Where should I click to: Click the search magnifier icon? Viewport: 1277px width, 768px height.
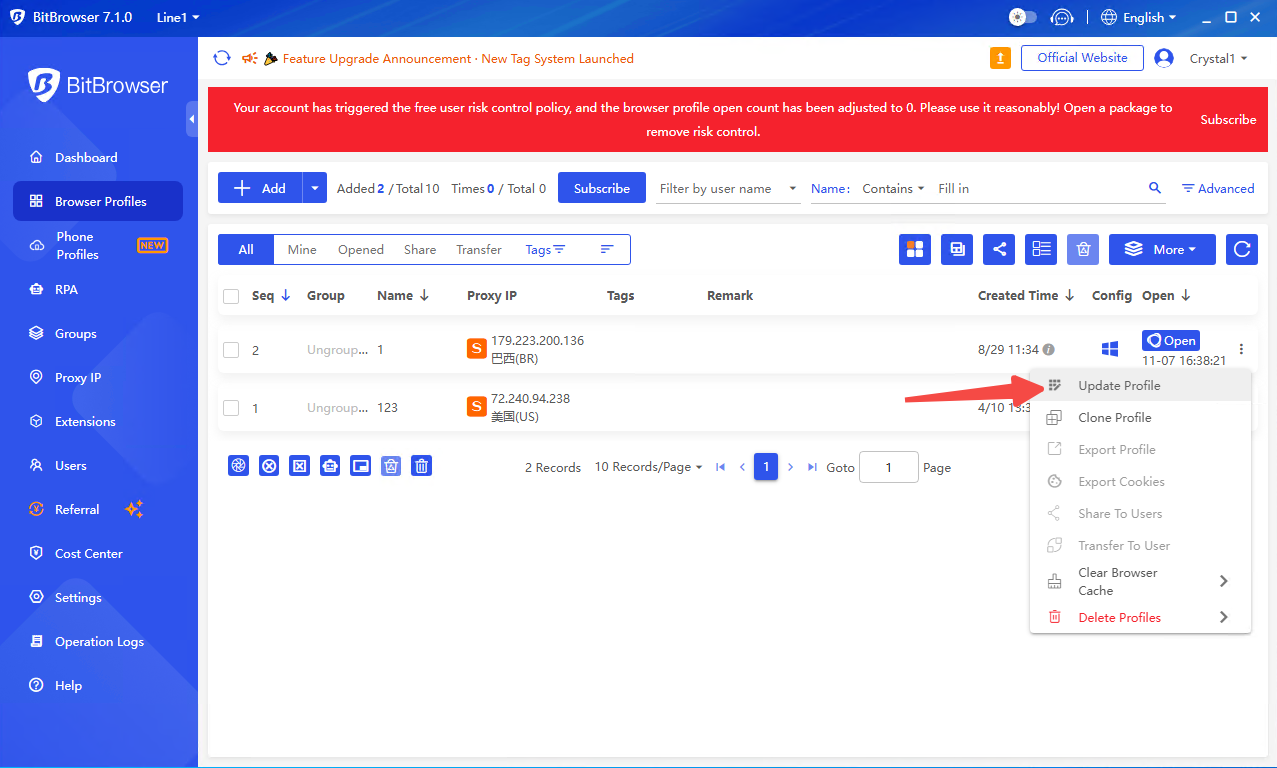[x=1155, y=188]
